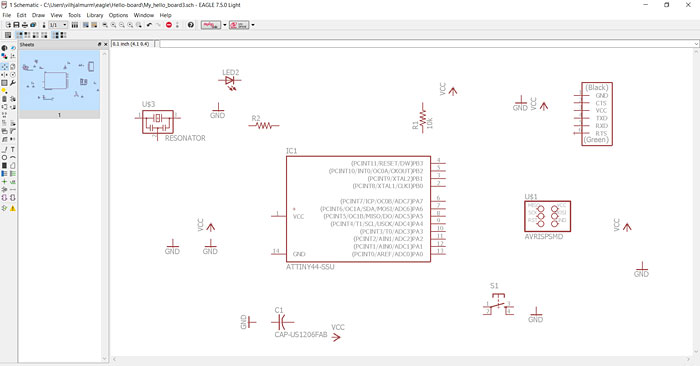Select the Group tool
Image resolution: width=700 pixels, height=366 pixels.
point(4,83)
